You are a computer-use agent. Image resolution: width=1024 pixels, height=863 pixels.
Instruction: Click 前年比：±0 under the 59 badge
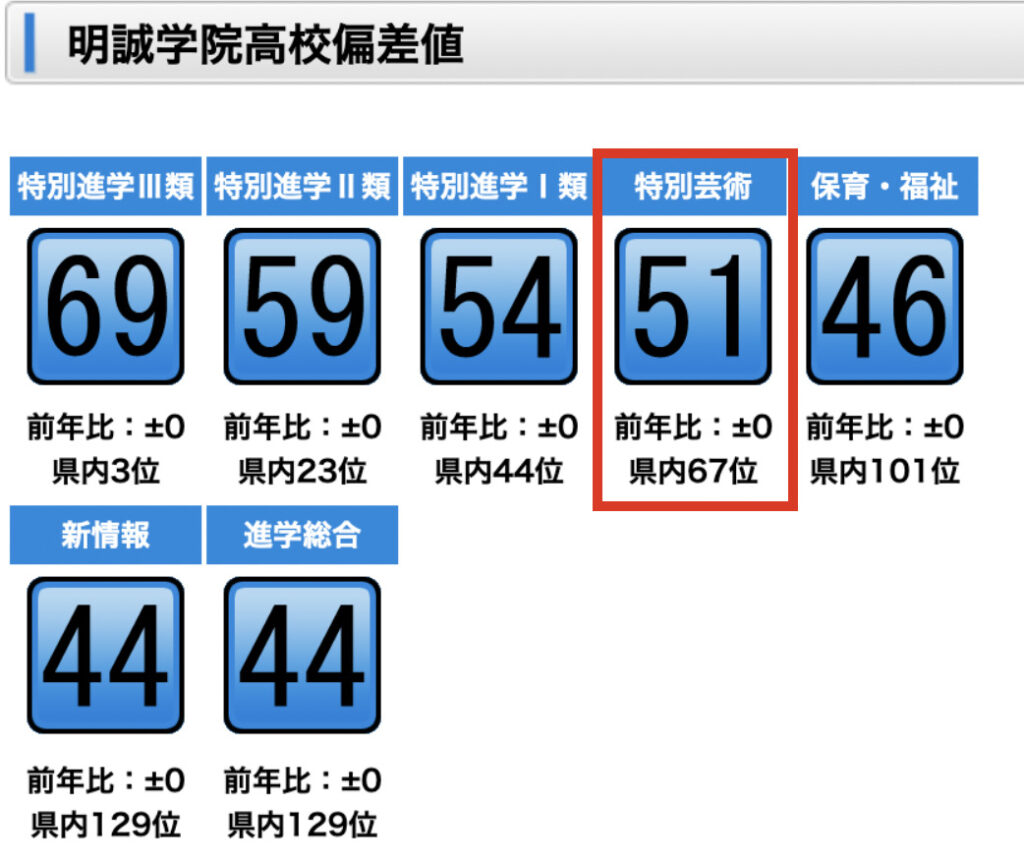coord(302,427)
